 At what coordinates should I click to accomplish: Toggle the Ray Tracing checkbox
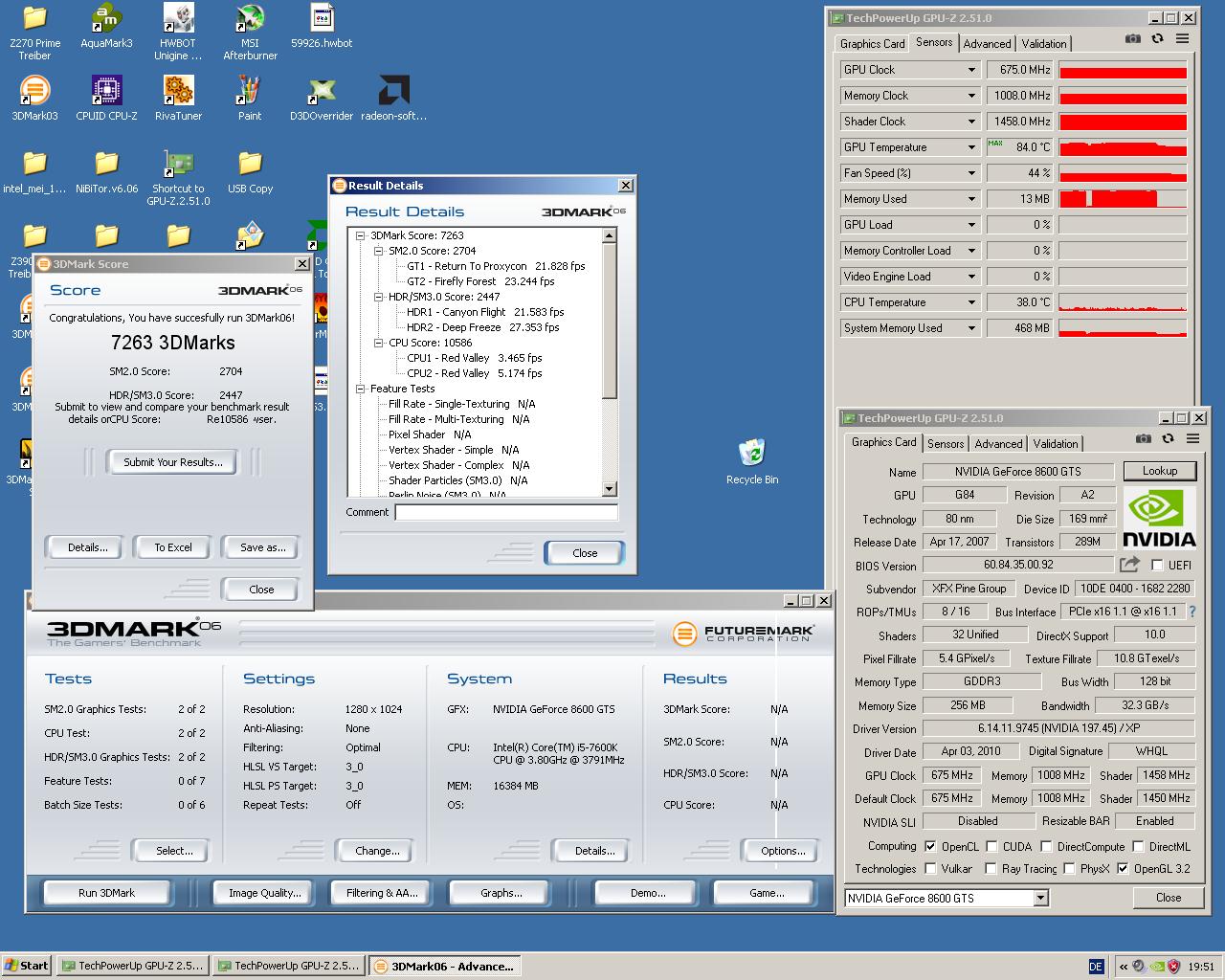991,868
